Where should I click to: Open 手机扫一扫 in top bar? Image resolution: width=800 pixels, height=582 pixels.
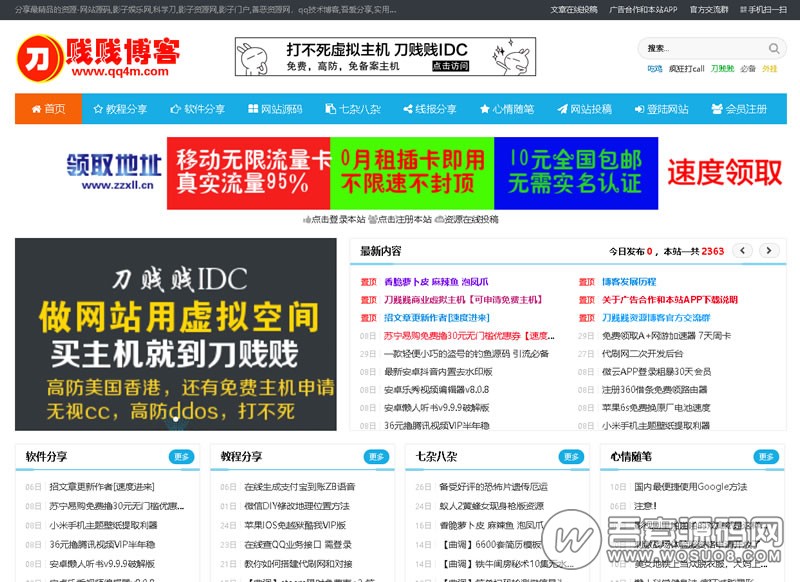point(762,9)
